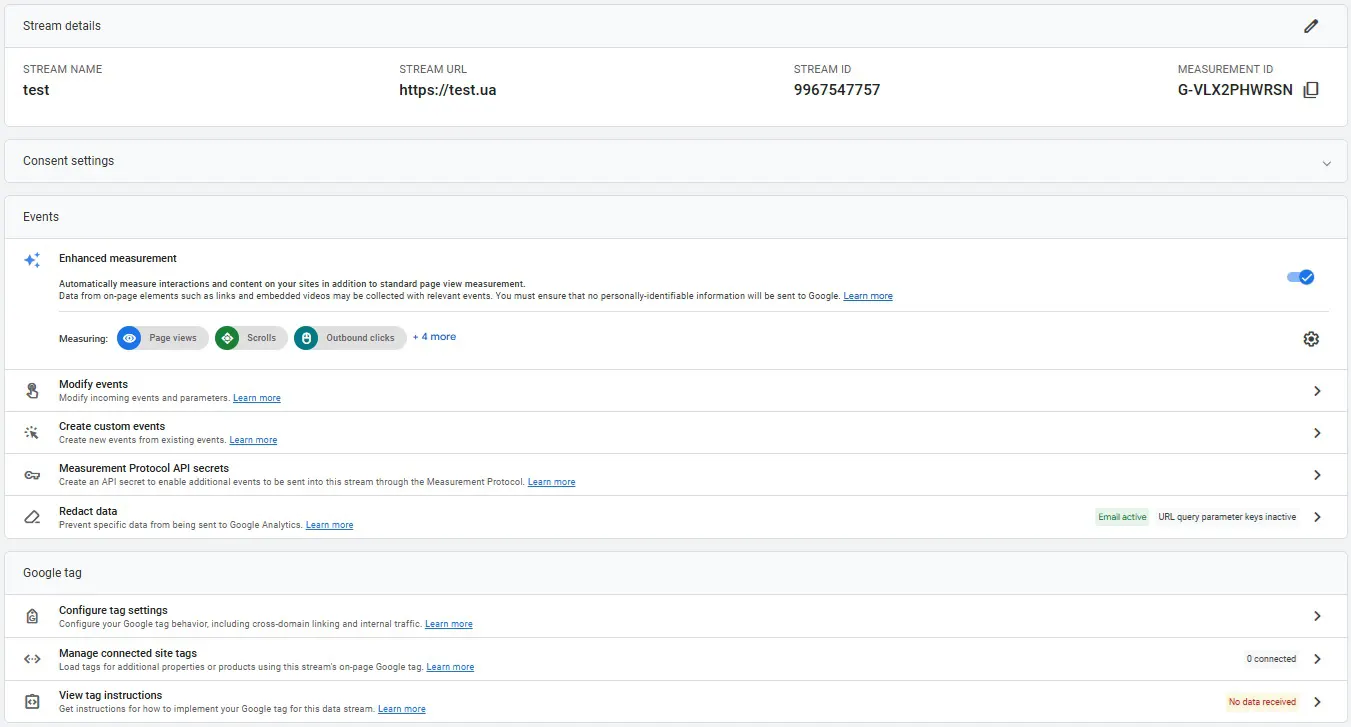Viewport: 1351px width, 727px height.
Task: Open Learn more for Create custom events
Action: click(253, 440)
